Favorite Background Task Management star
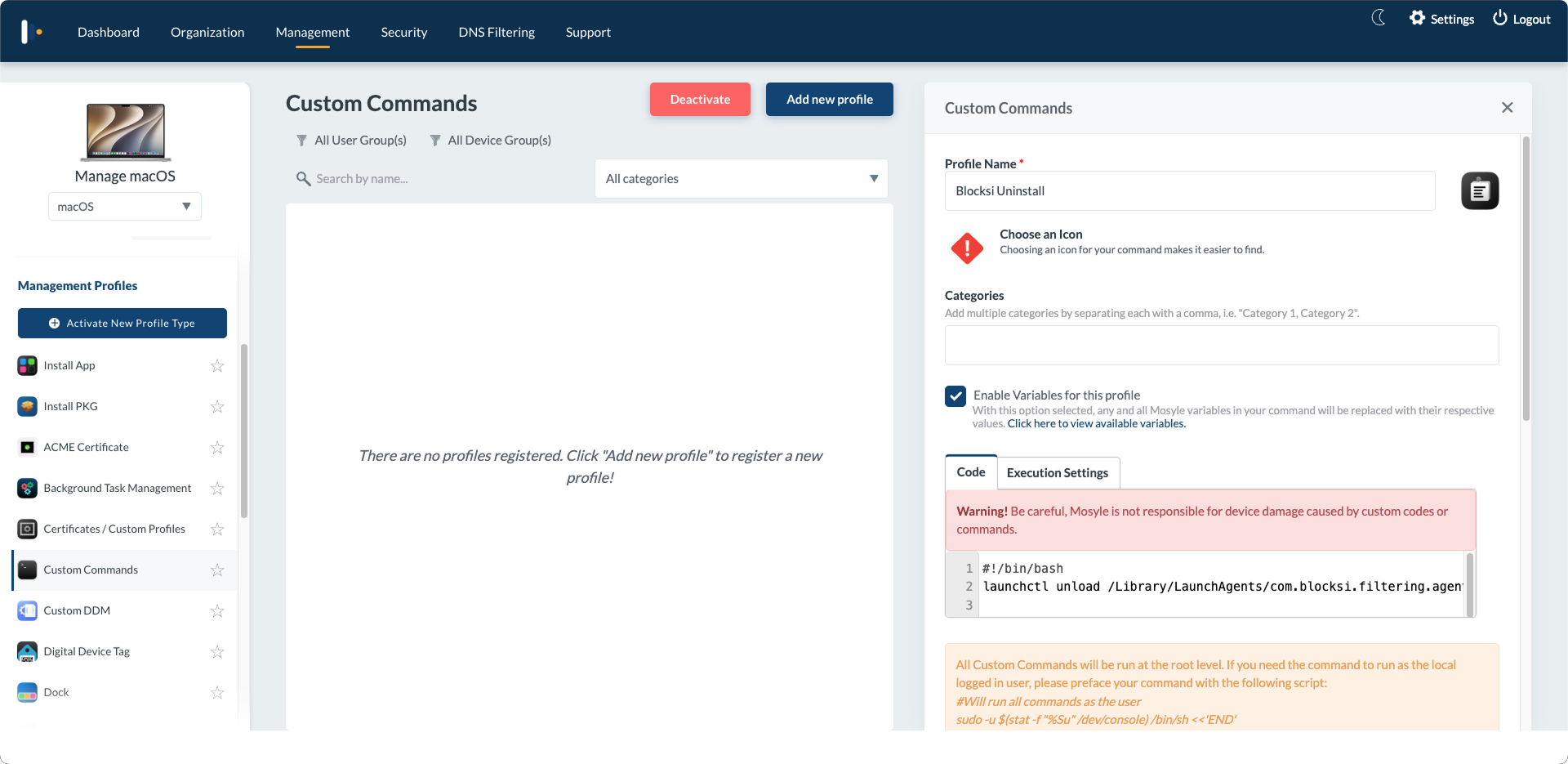1568x764 pixels. [217, 488]
